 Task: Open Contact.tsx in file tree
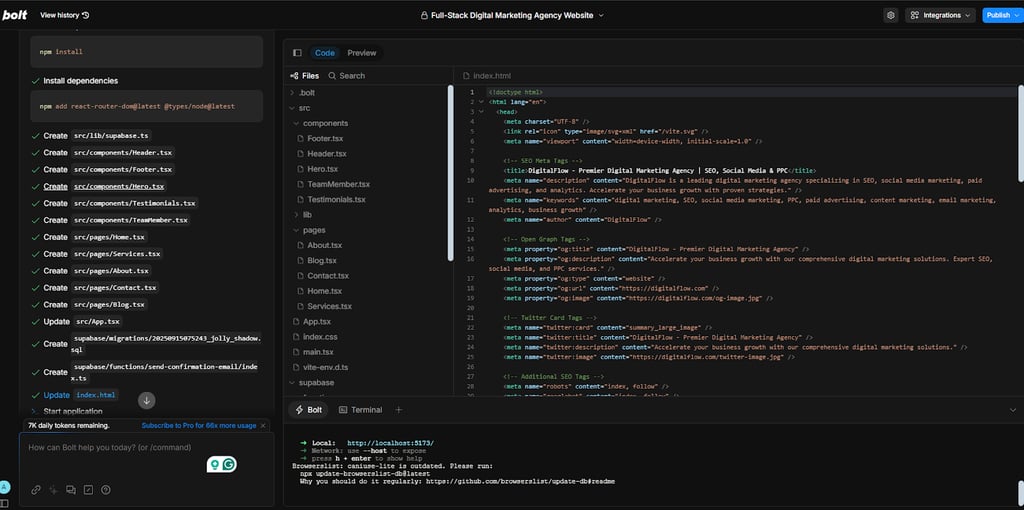[x=328, y=276]
